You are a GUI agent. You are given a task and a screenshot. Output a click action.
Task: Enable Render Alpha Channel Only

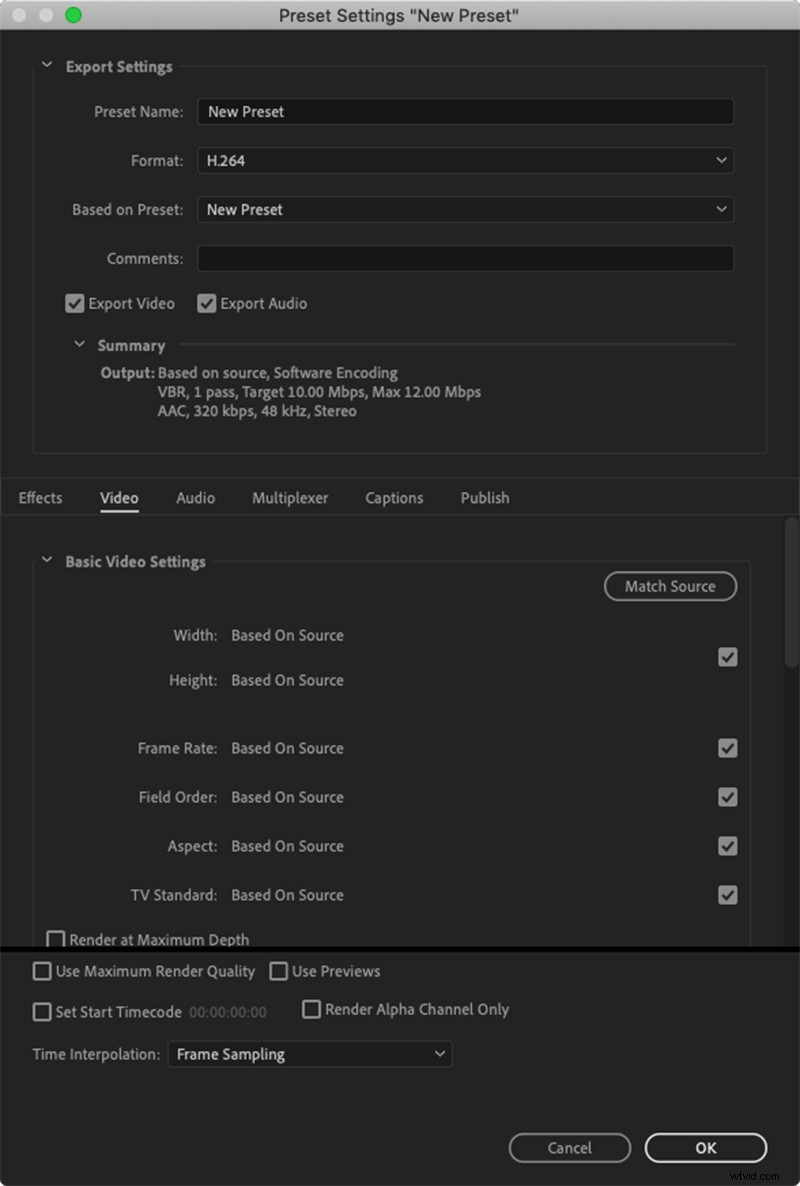coord(311,1010)
